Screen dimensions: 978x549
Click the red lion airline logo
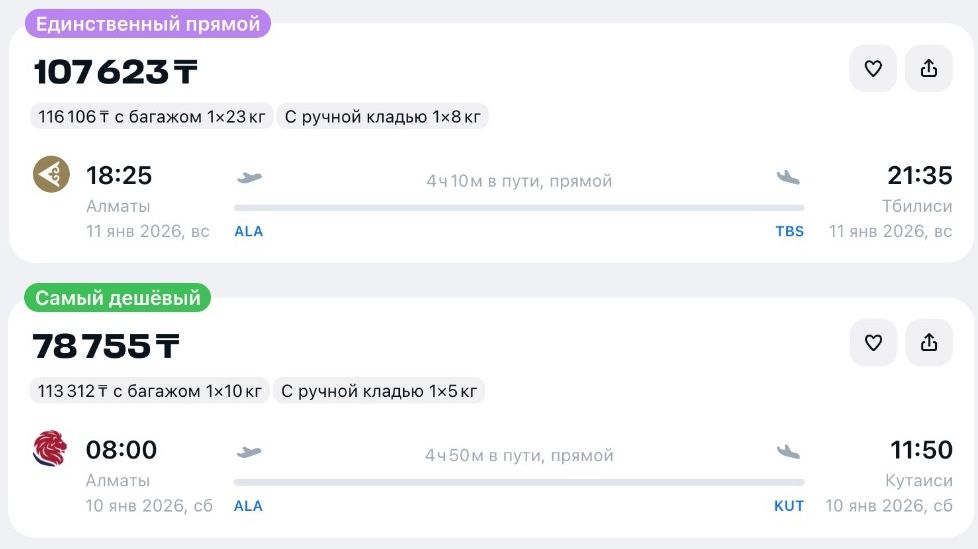(x=51, y=449)
